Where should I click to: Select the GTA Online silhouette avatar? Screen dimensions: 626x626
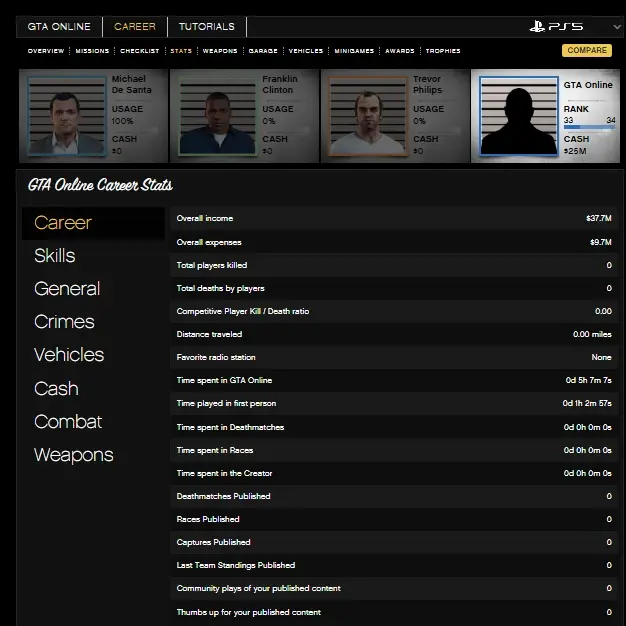click(518, 116)
